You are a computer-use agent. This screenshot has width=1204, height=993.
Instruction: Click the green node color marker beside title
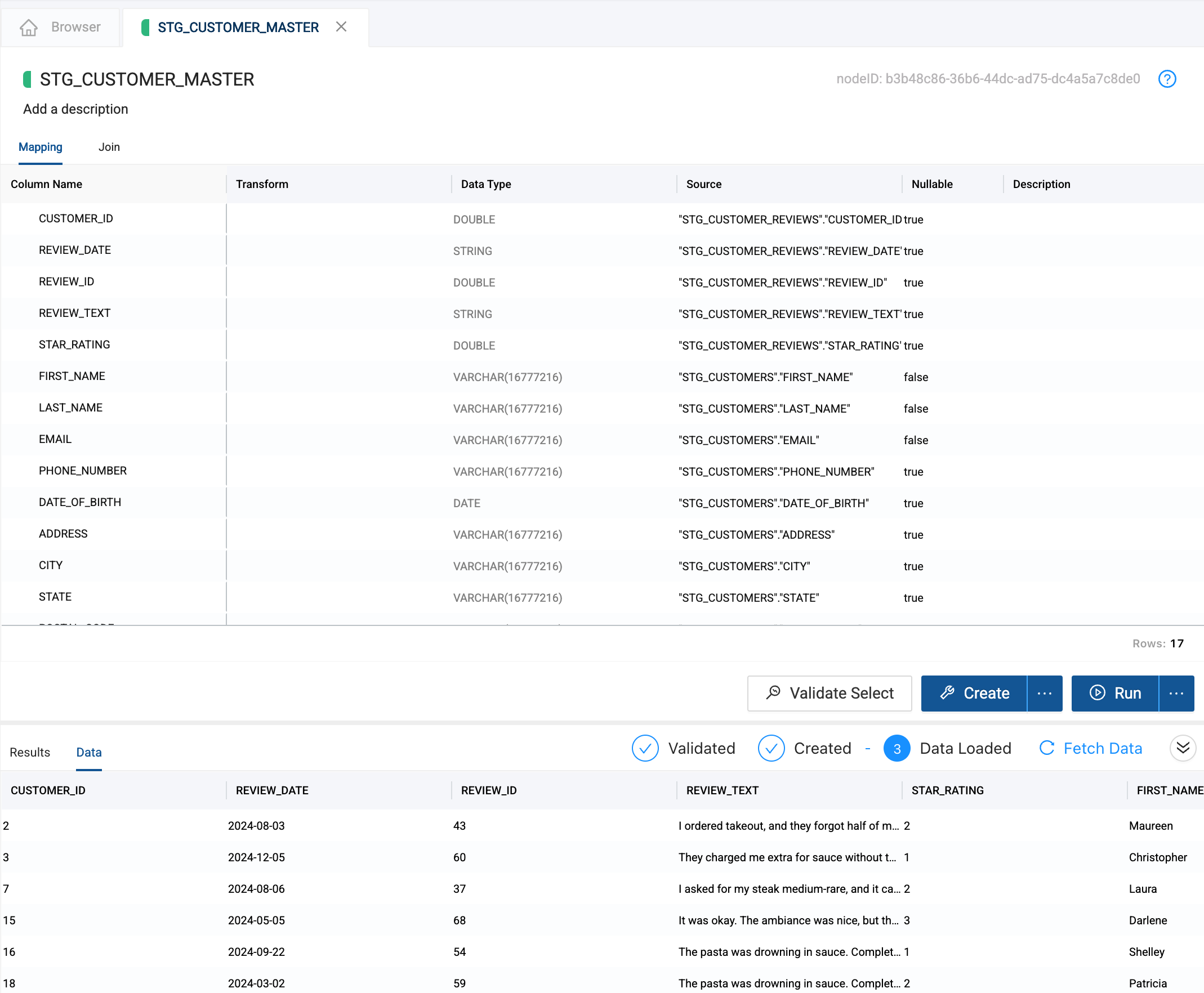pos(27,79)
